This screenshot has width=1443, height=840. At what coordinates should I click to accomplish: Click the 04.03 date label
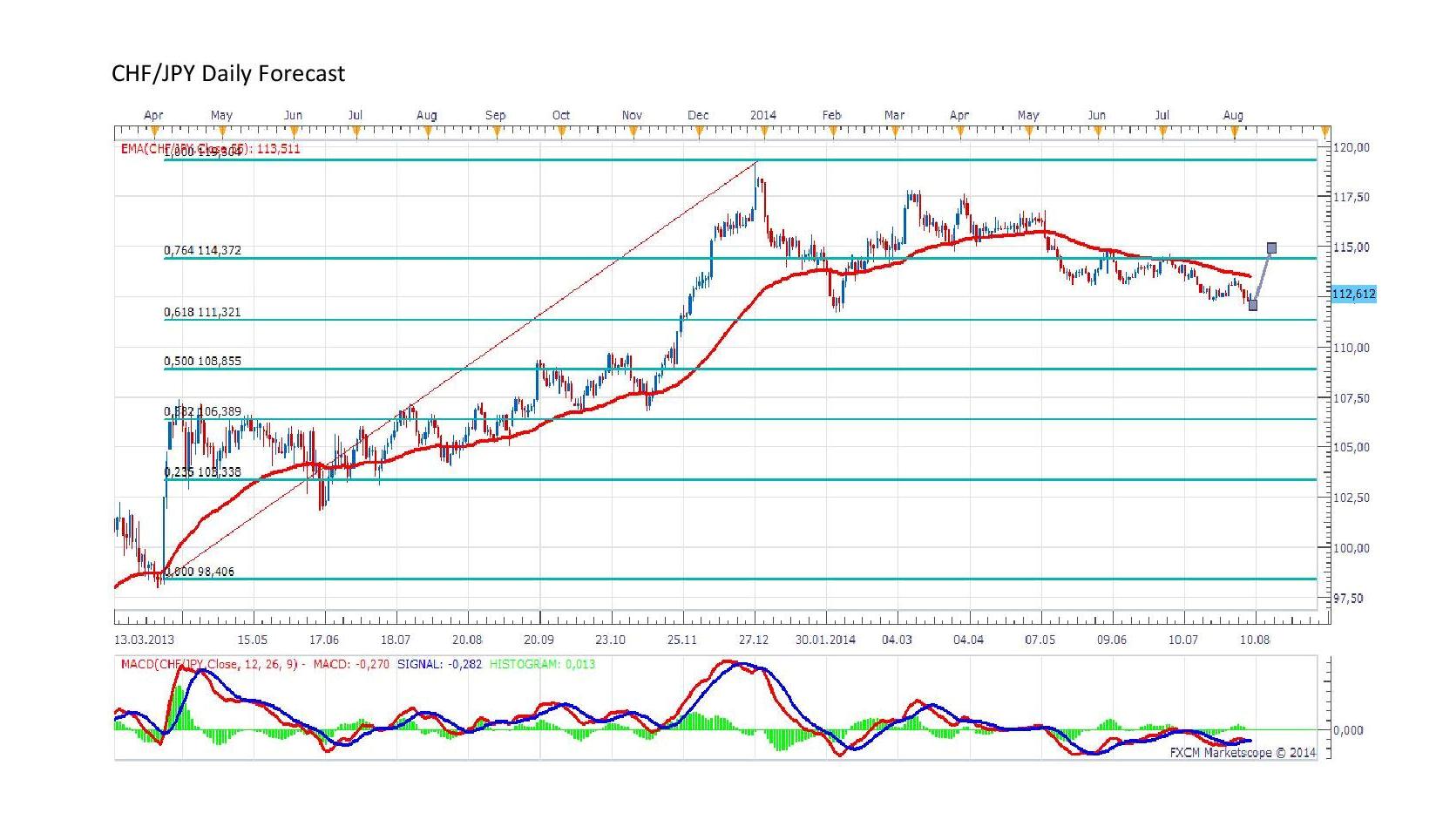pyautogui.click(x=897, y=640)
